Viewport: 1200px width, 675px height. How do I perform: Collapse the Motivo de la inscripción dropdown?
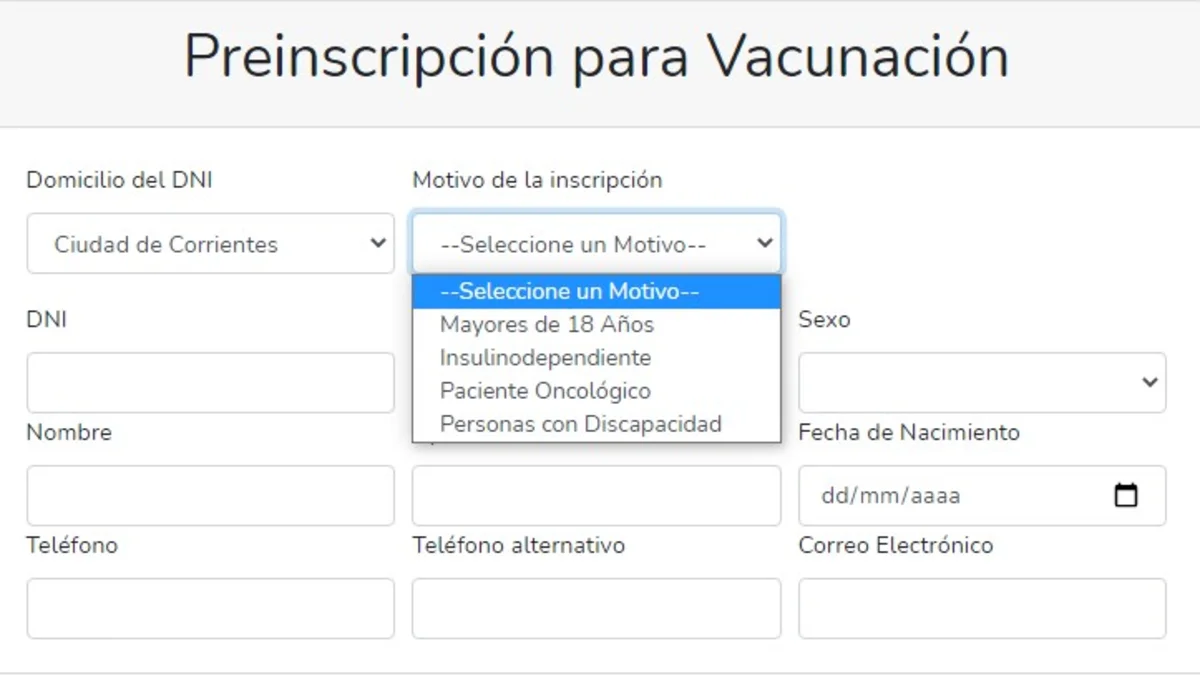pyautogui.click(x=596, y=243)
